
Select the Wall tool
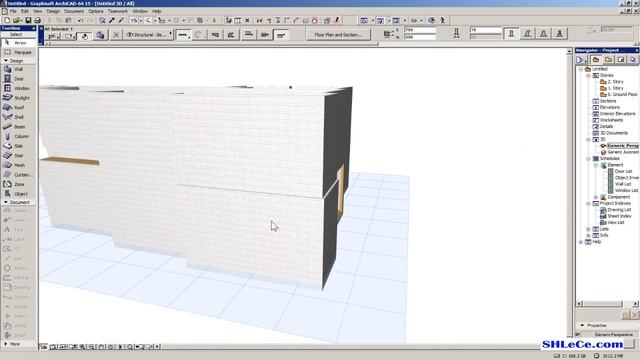18,69
